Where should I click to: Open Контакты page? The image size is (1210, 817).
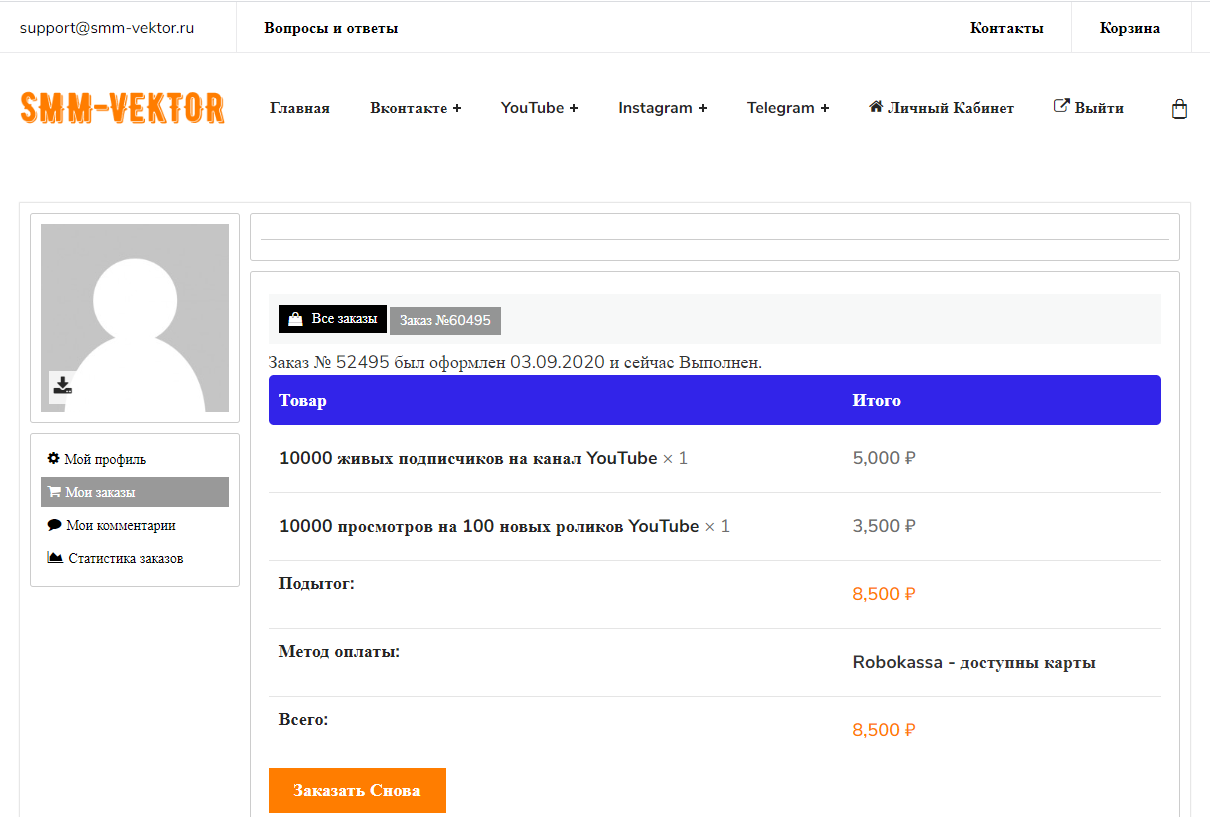coord(1007,28)
